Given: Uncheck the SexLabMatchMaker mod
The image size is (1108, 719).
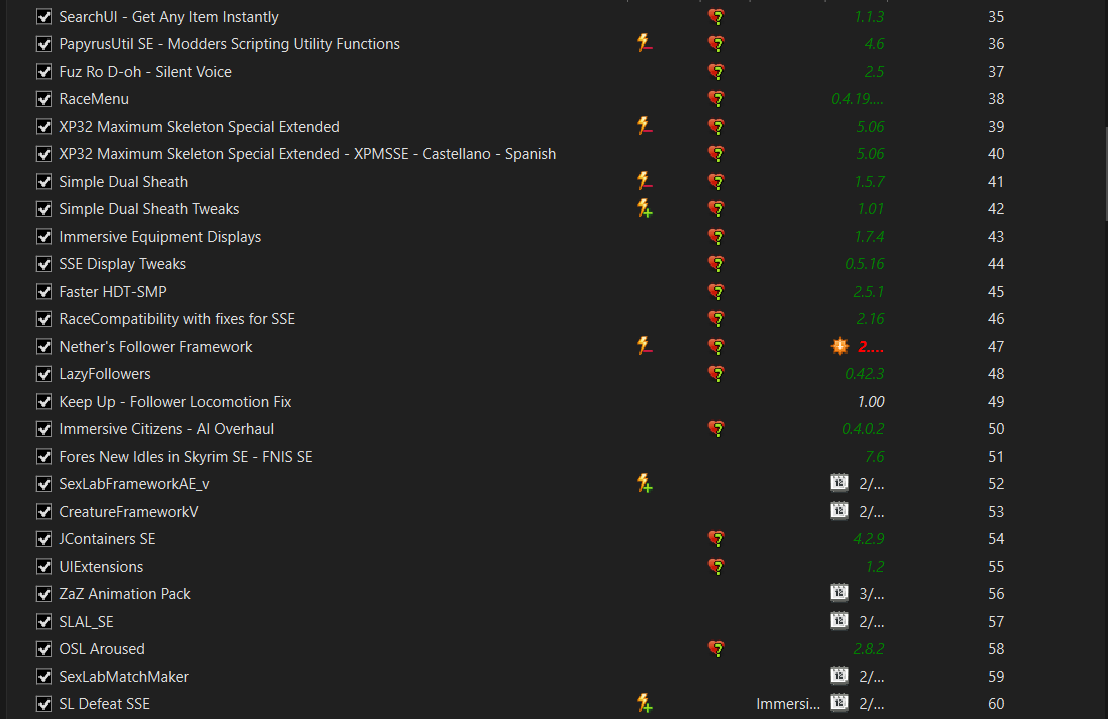Looking at the screenshot, I should (44, 676).
